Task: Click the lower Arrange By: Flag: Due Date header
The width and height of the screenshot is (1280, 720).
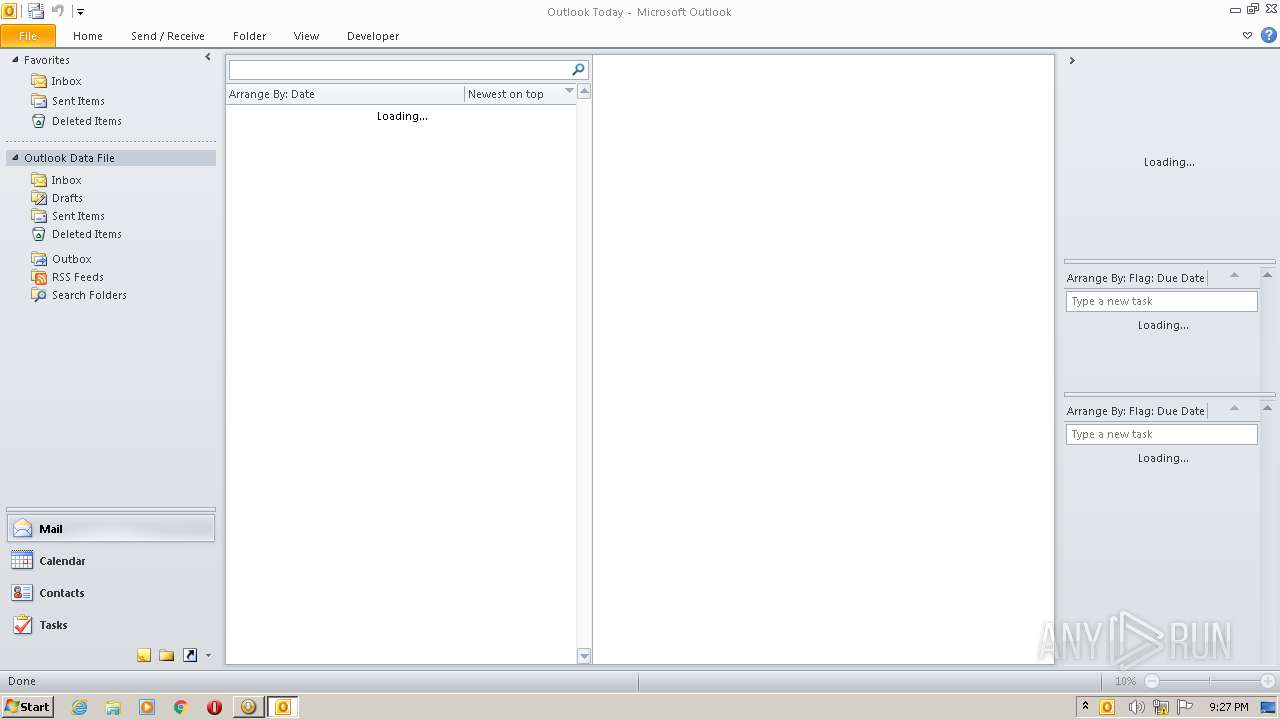Action: [1136, 411]
